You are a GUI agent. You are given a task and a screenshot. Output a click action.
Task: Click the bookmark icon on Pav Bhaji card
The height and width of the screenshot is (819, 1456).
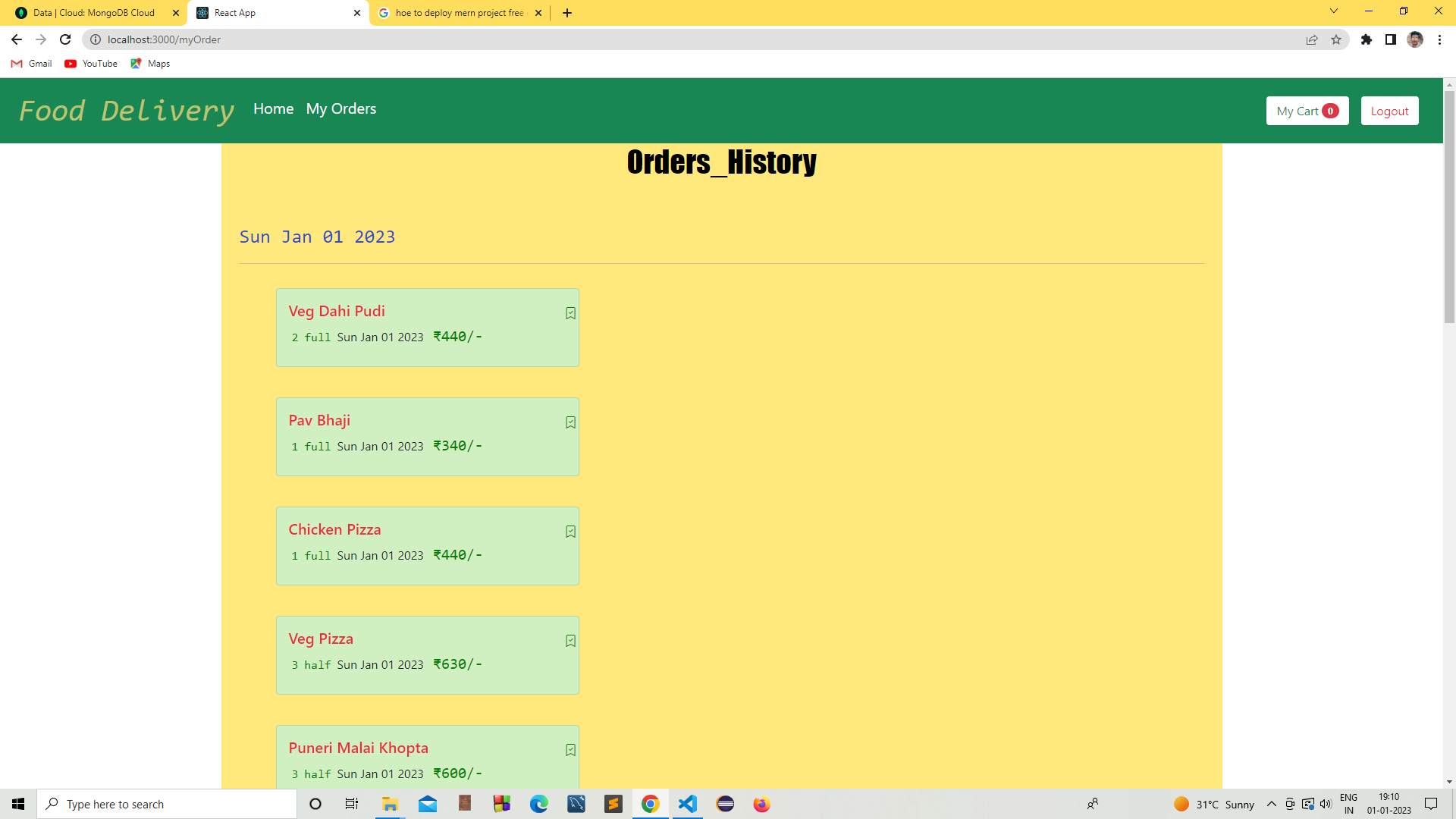click(x=570, y=422)
